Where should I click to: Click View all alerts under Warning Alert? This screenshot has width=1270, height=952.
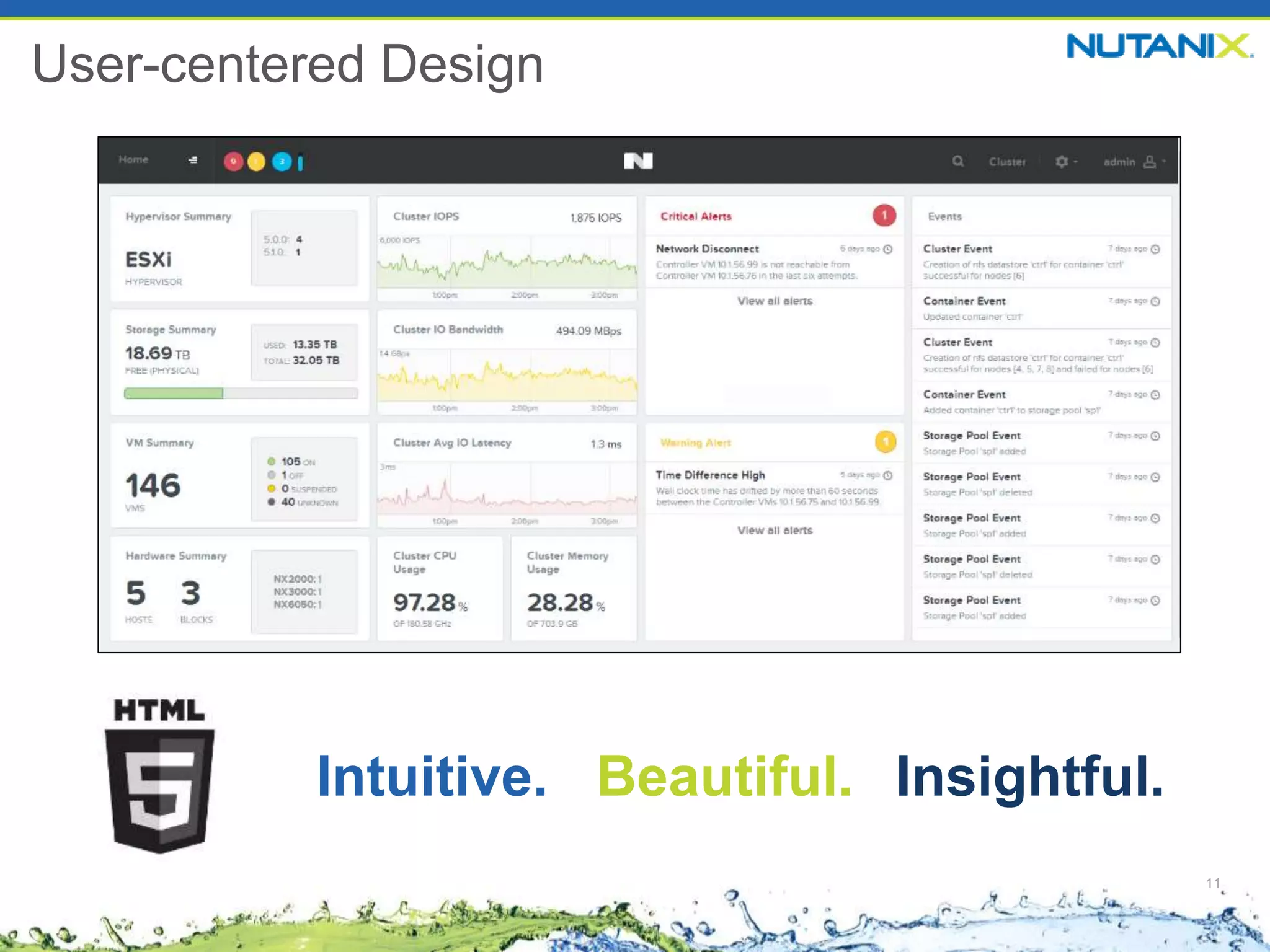tap(775, 531)
